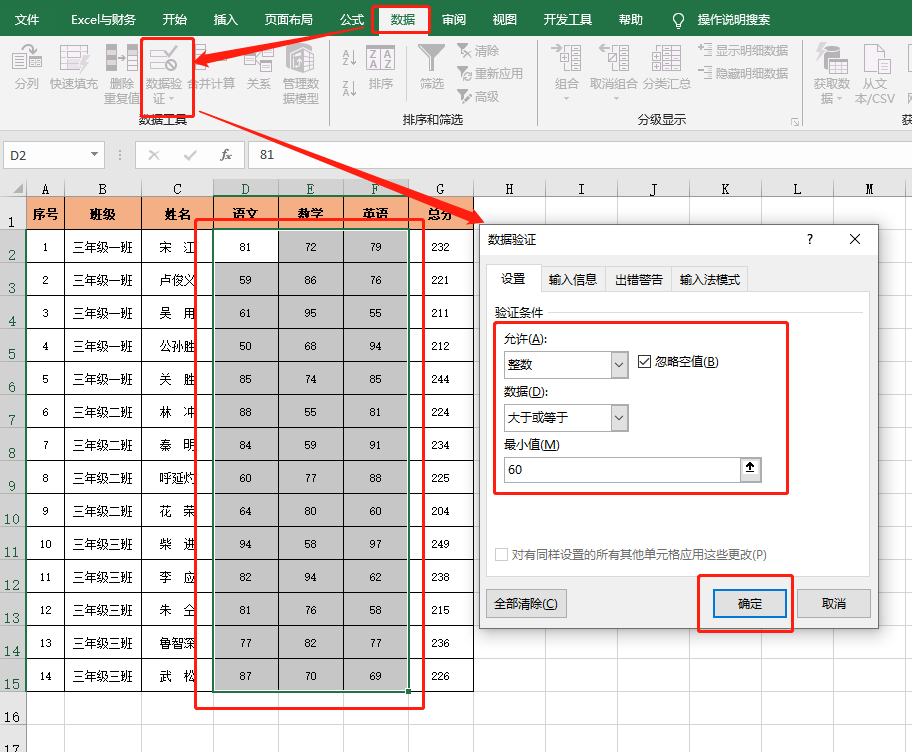912x752 pixels.
Task: Click the range selector arrow in 最小值 field
Action: [x=750, y=469]
